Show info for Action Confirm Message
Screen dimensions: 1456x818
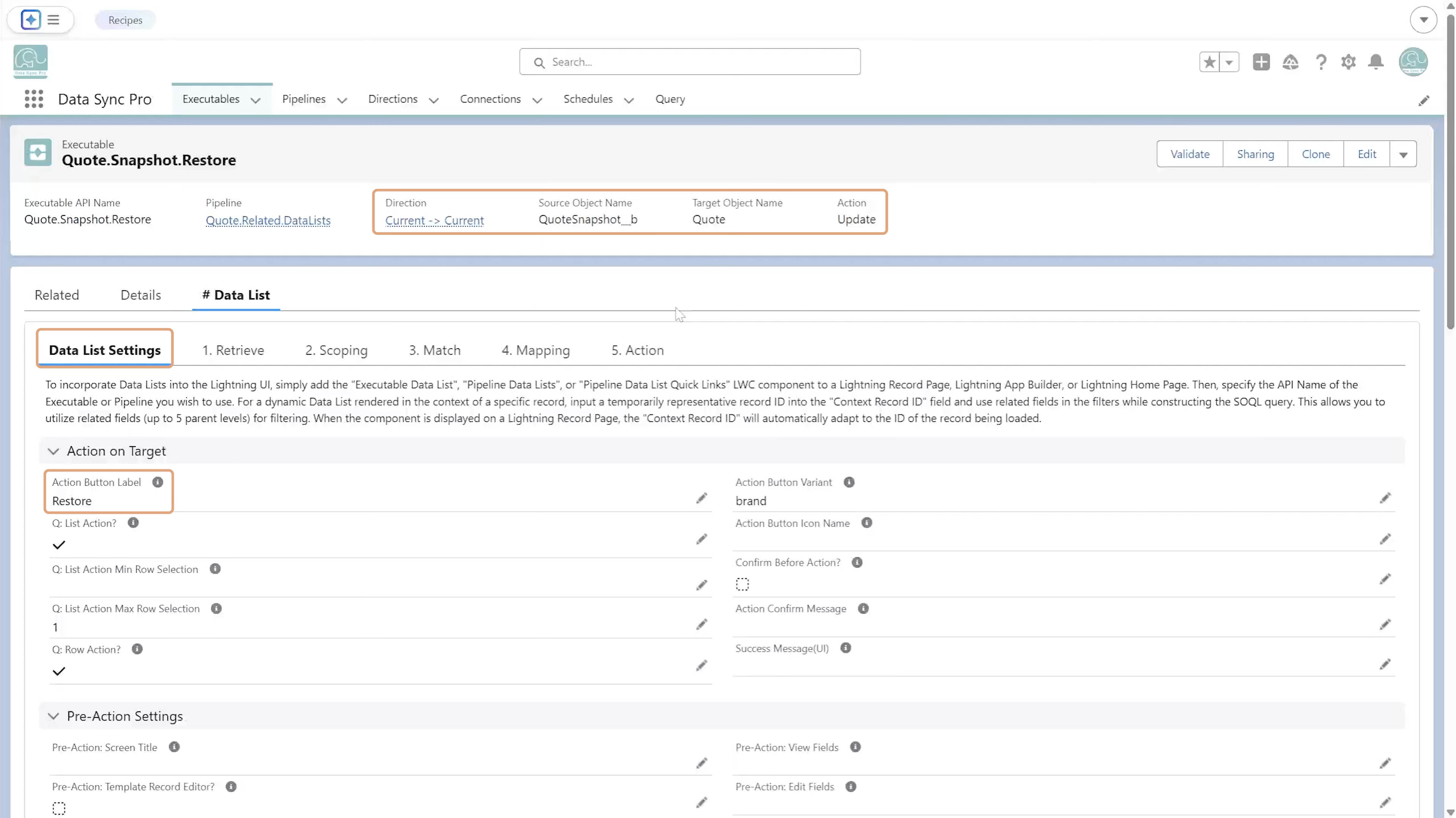[x=863, y=609]
